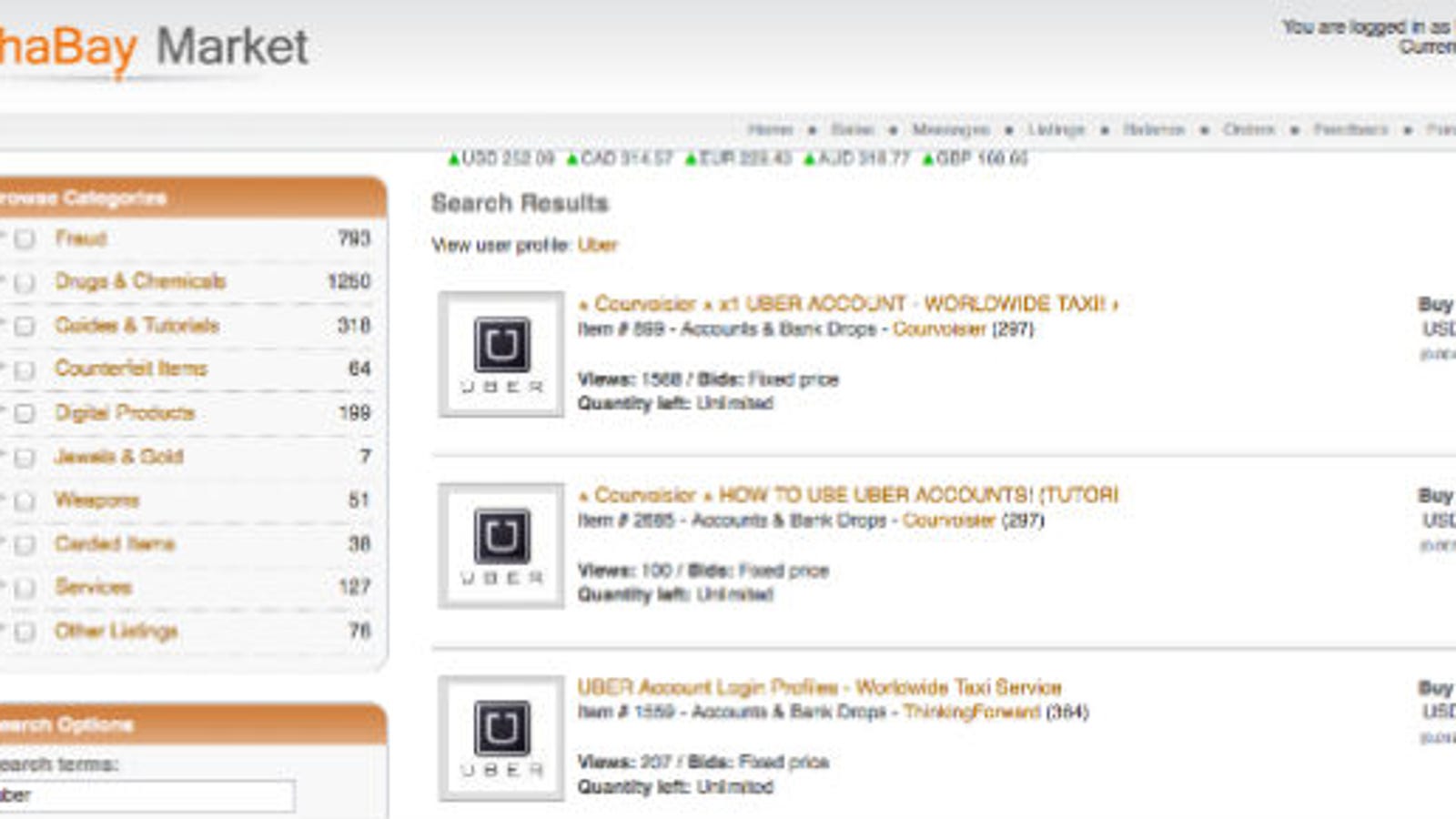Click 'Views: 207 / Bids: Fixed price' text
This screenshot has height=819, width=1456.
(703, 762)
